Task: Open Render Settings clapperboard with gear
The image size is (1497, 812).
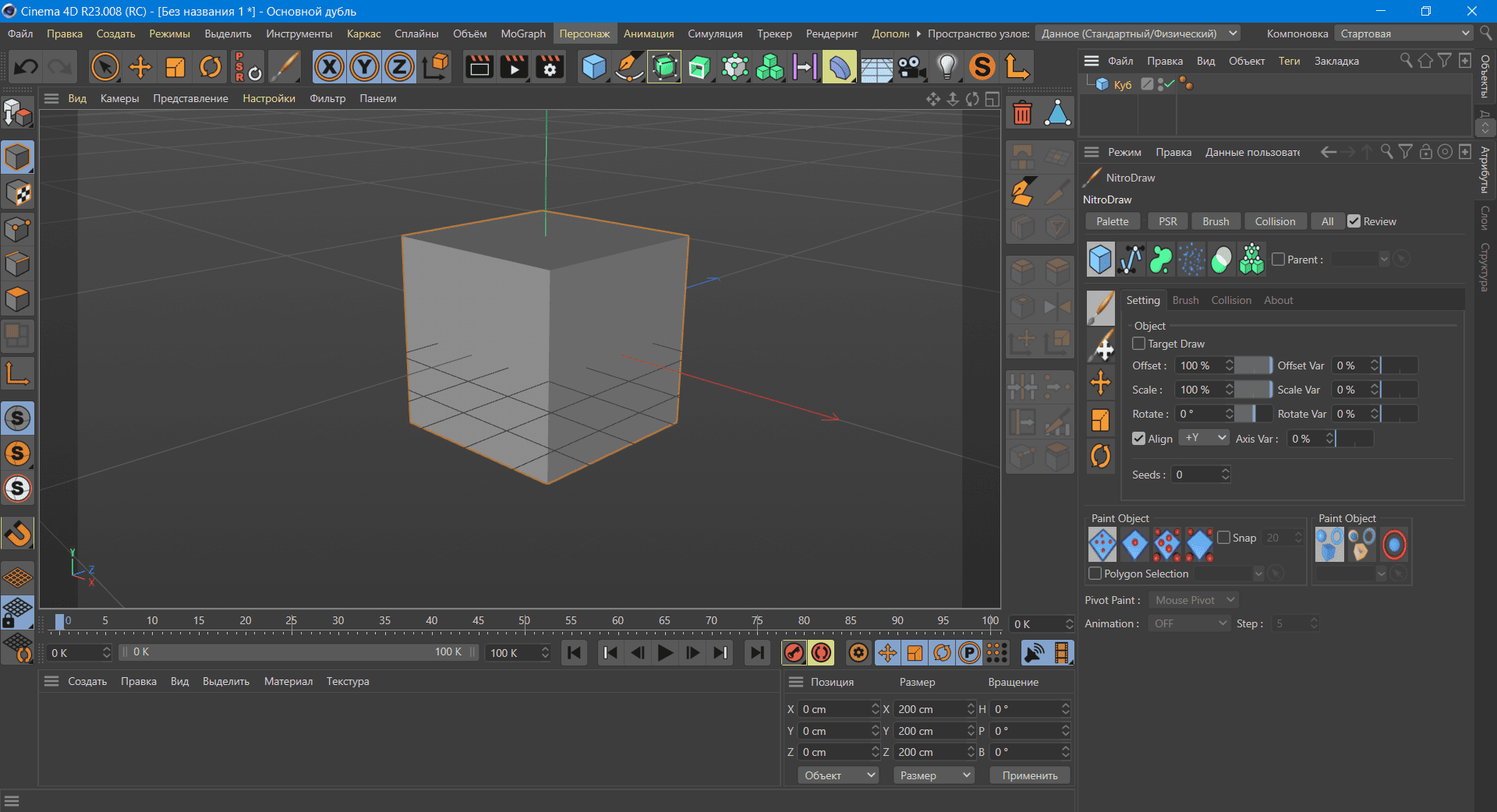Action: click(x=550, y=67)
